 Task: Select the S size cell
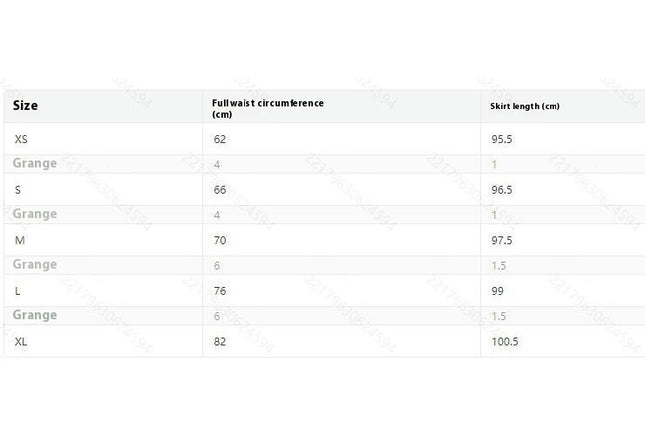[x=18, y=190]
